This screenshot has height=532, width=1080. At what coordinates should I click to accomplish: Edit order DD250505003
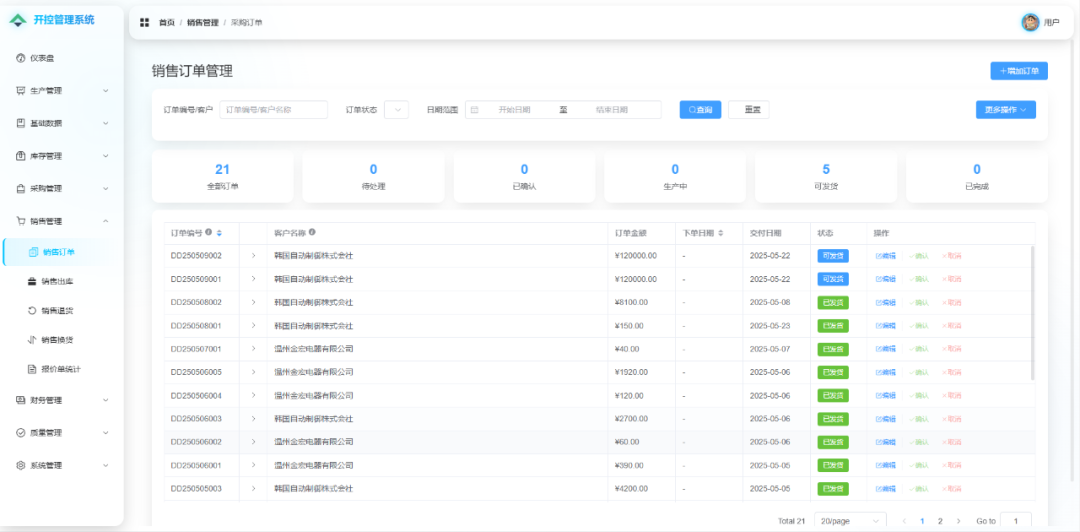tap(886, 489)
